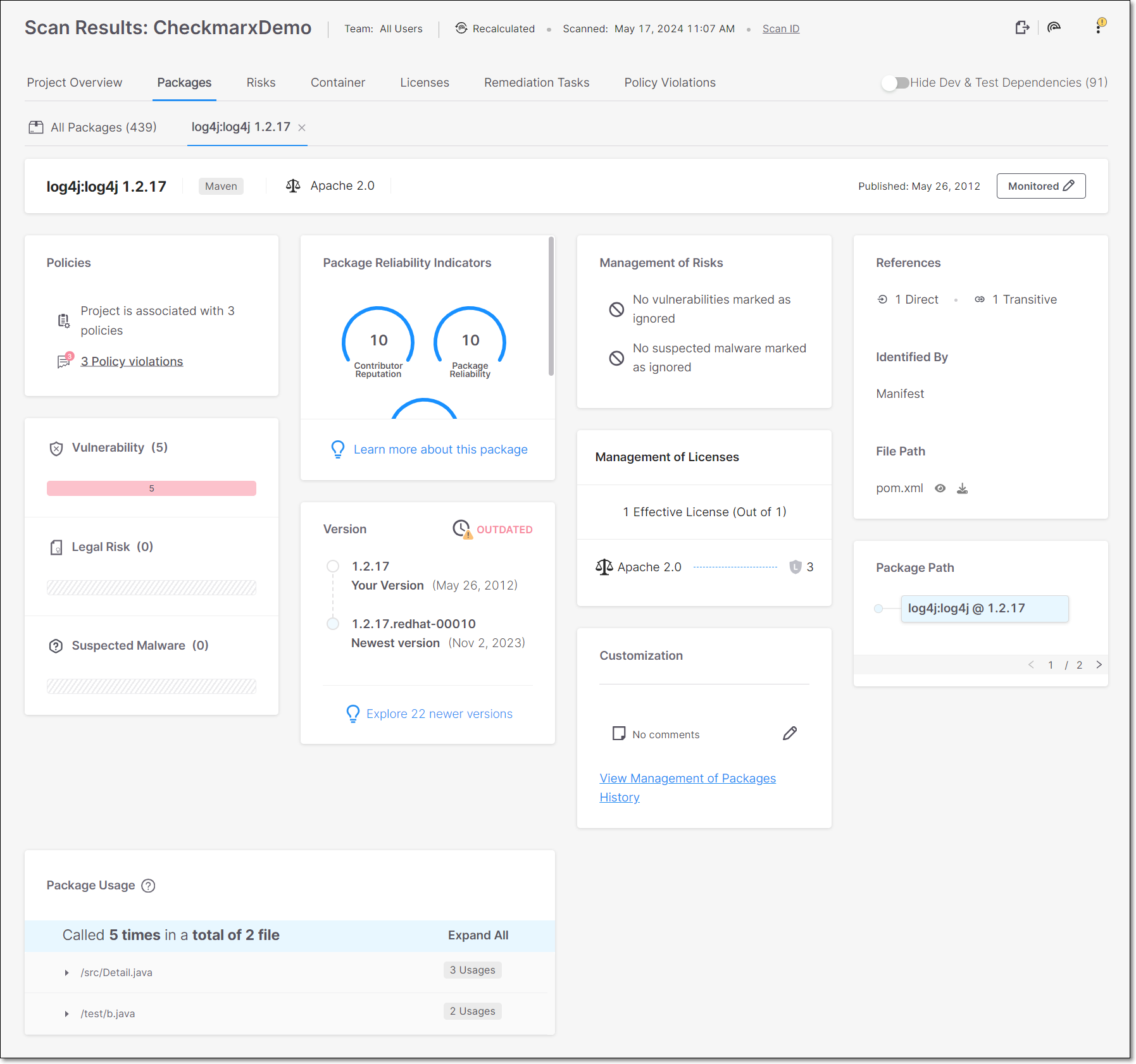Open the Scan ID link
The width and height of the screenshot is (1136, 1064).
[781, 28]
